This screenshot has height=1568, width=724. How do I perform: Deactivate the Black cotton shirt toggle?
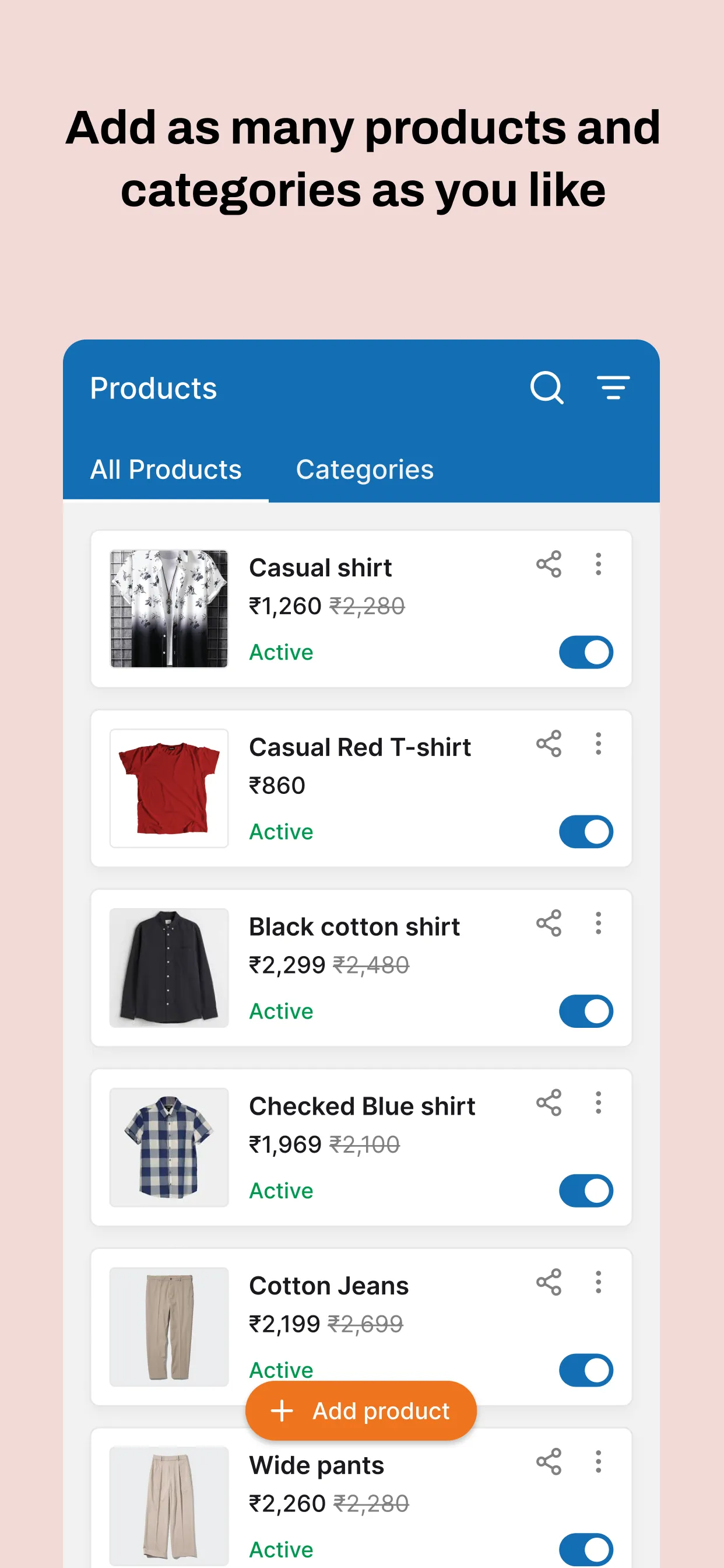pos(586,1011)
